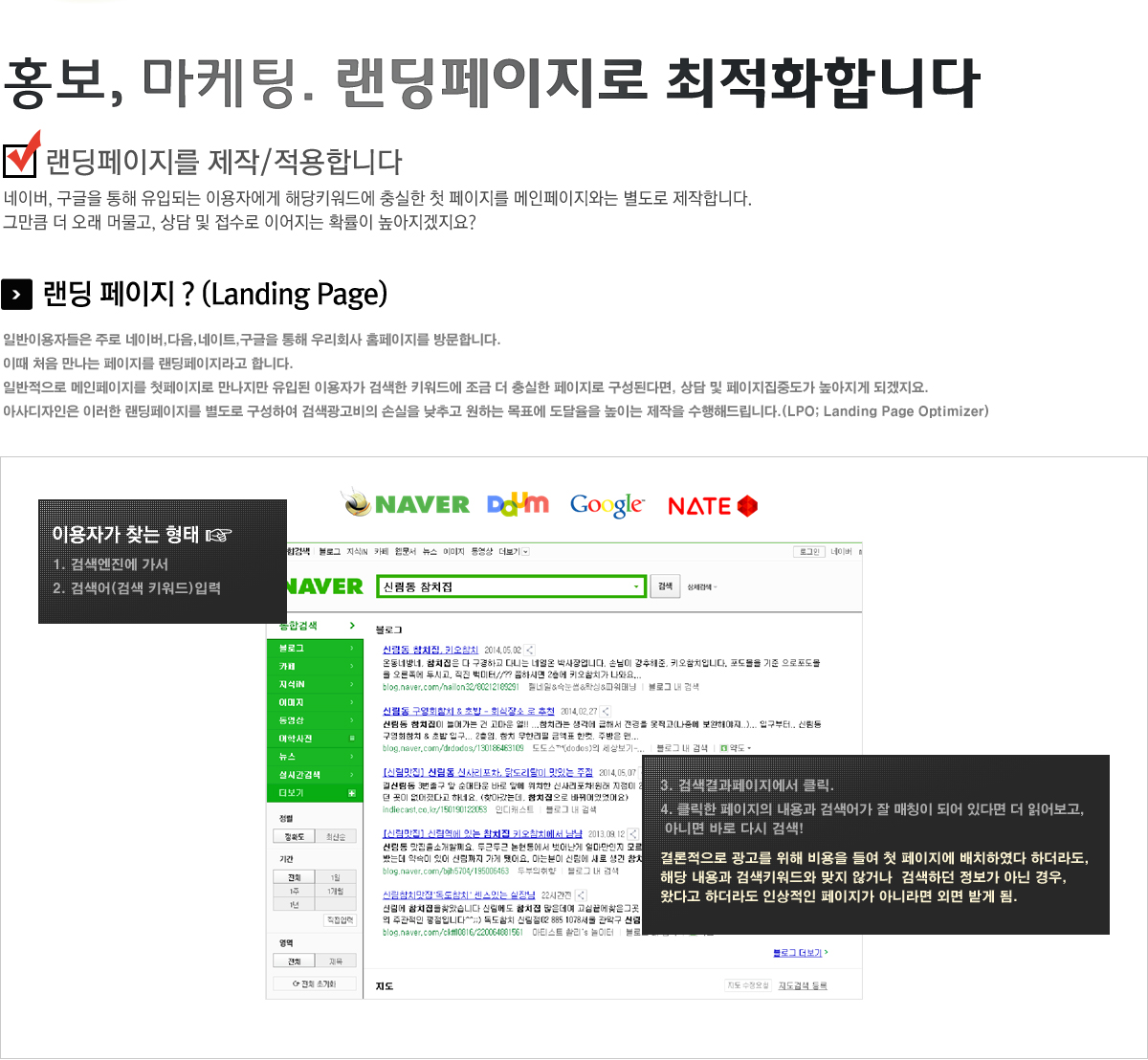1148x1060 pixels.
Task: Click the Google logo
Action: [x=607, y=505]
